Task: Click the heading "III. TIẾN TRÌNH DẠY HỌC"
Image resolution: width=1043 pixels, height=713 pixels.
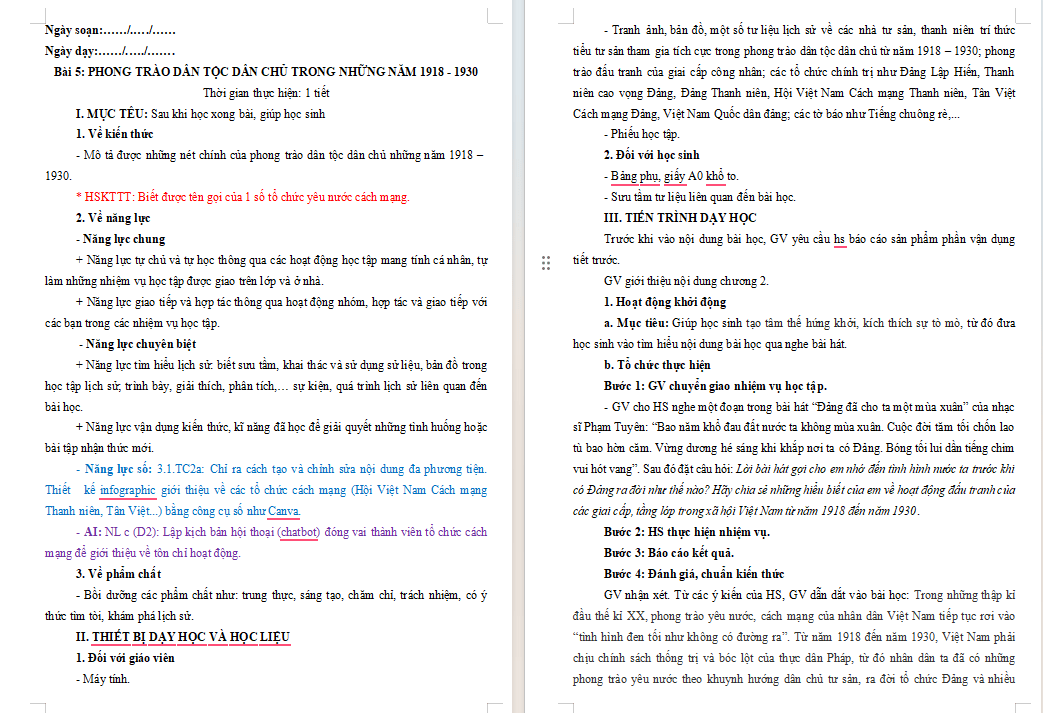Action: [x=680, y=218]
